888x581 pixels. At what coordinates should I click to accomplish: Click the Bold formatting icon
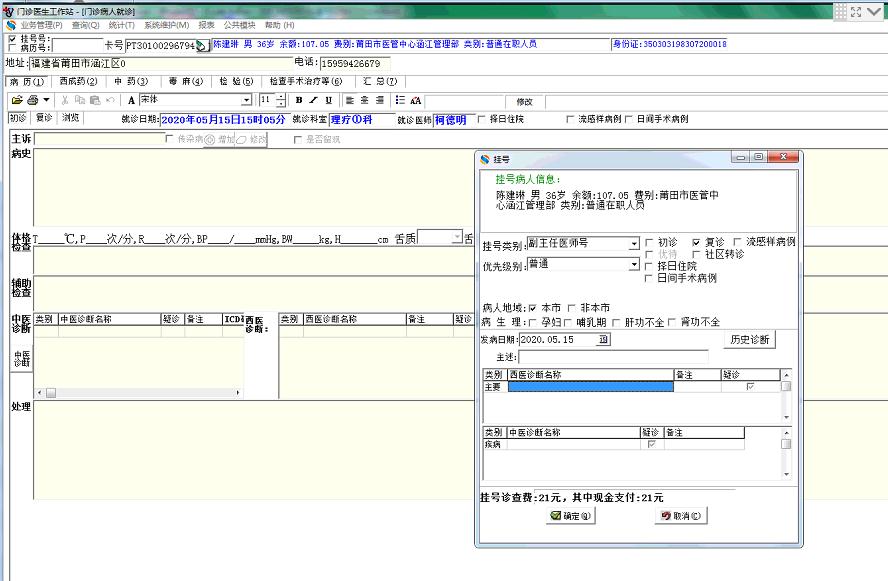(x=299, y=100)
